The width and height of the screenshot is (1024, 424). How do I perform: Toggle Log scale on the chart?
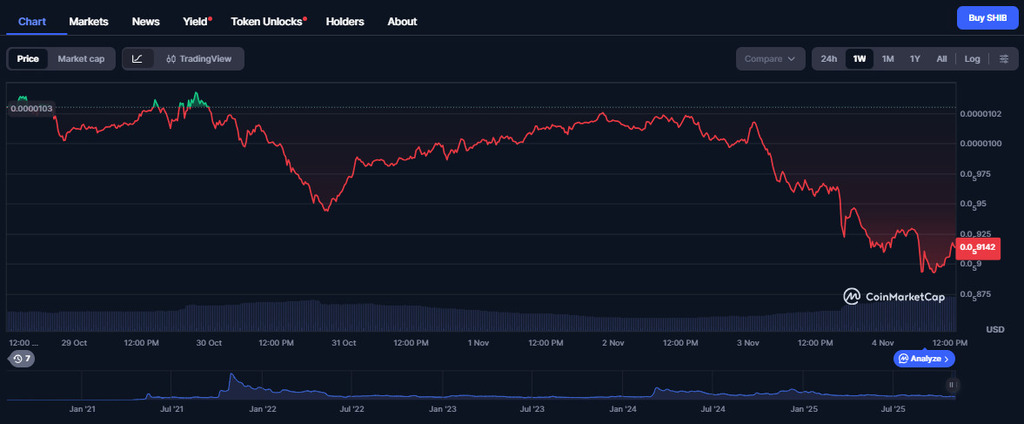click(x=972, y=59)
